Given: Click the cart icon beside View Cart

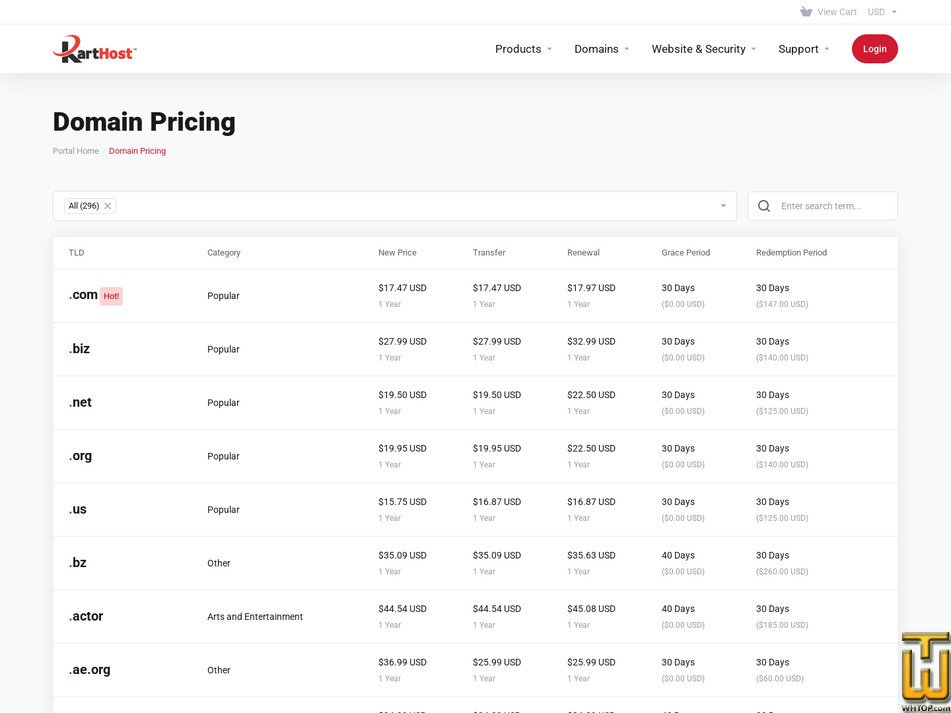Looking at the screenshot, I should (806, 12).
